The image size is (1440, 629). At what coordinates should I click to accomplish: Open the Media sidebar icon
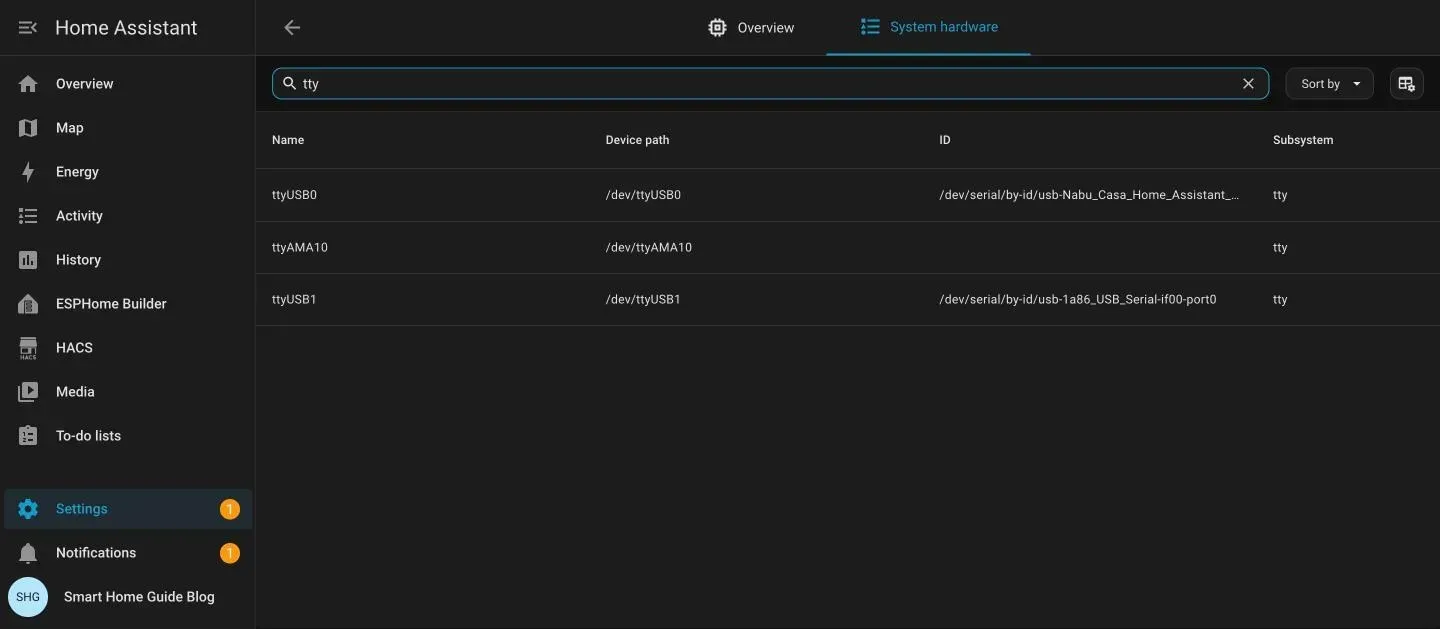28,392
